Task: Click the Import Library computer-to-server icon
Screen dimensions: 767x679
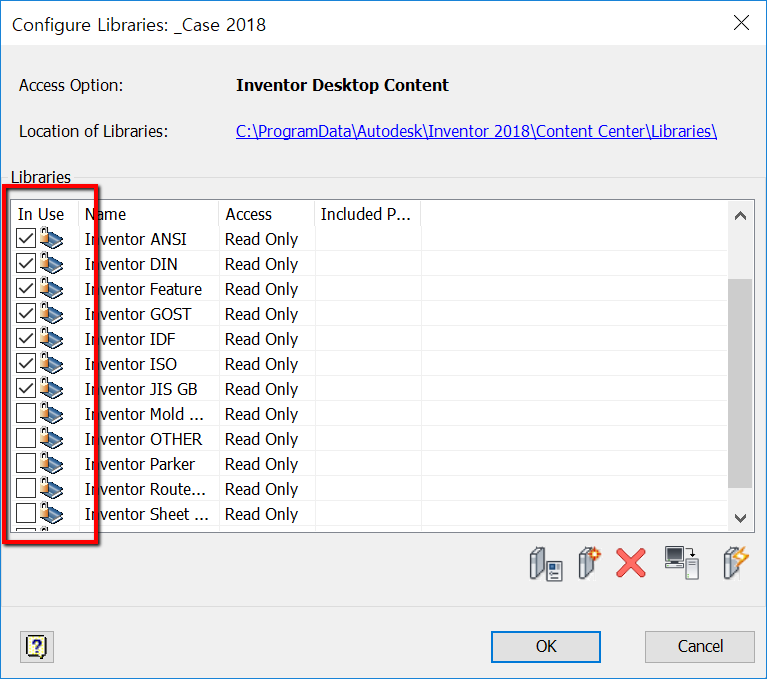Action: click(681, 563)
